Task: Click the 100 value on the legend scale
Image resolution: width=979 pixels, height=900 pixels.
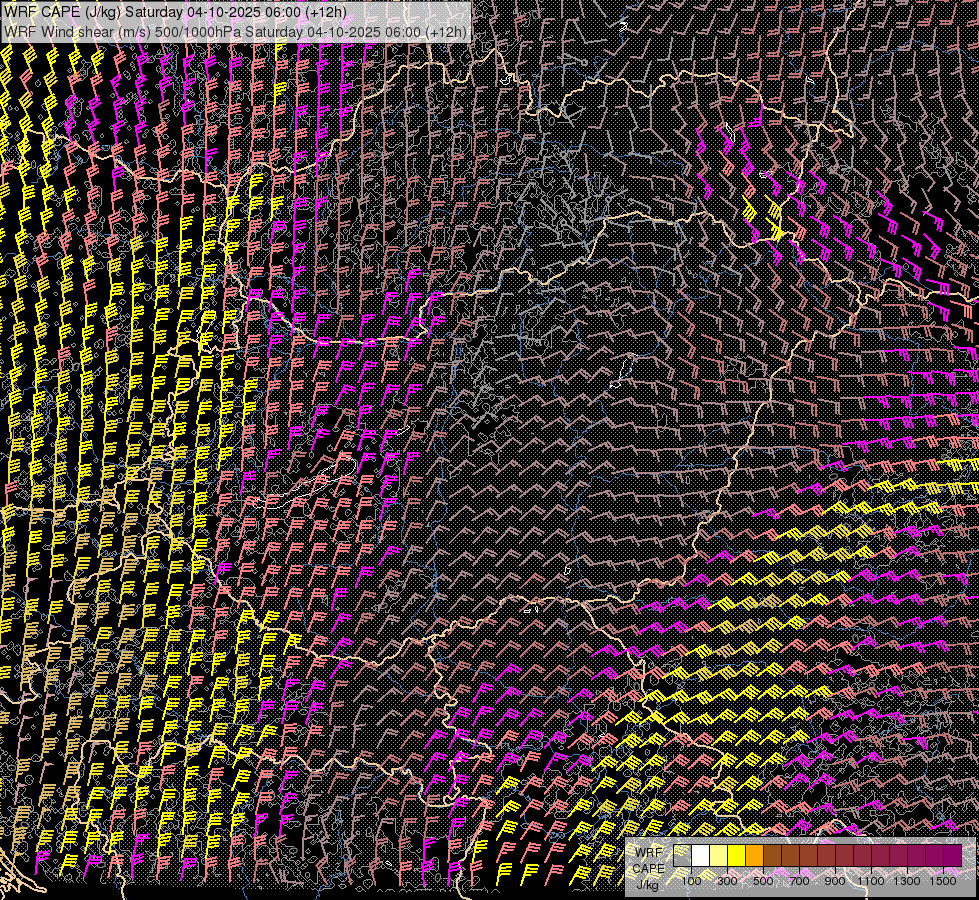Action: tap(691, 881)
